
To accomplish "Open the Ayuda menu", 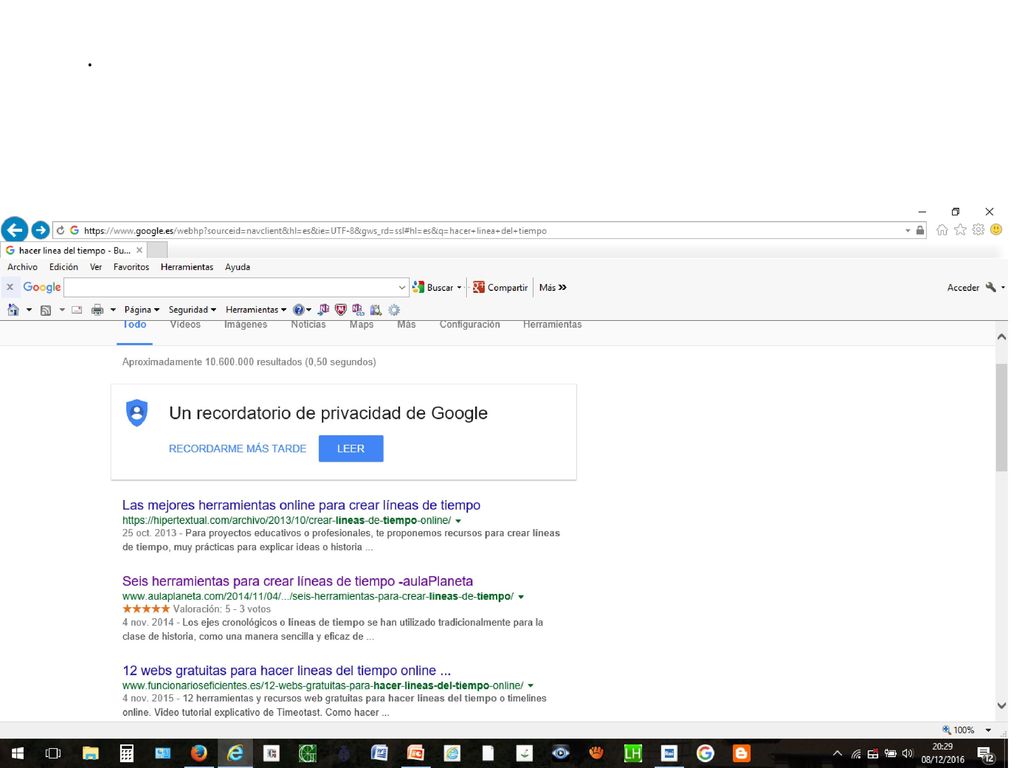I will (x=238, y=267).
